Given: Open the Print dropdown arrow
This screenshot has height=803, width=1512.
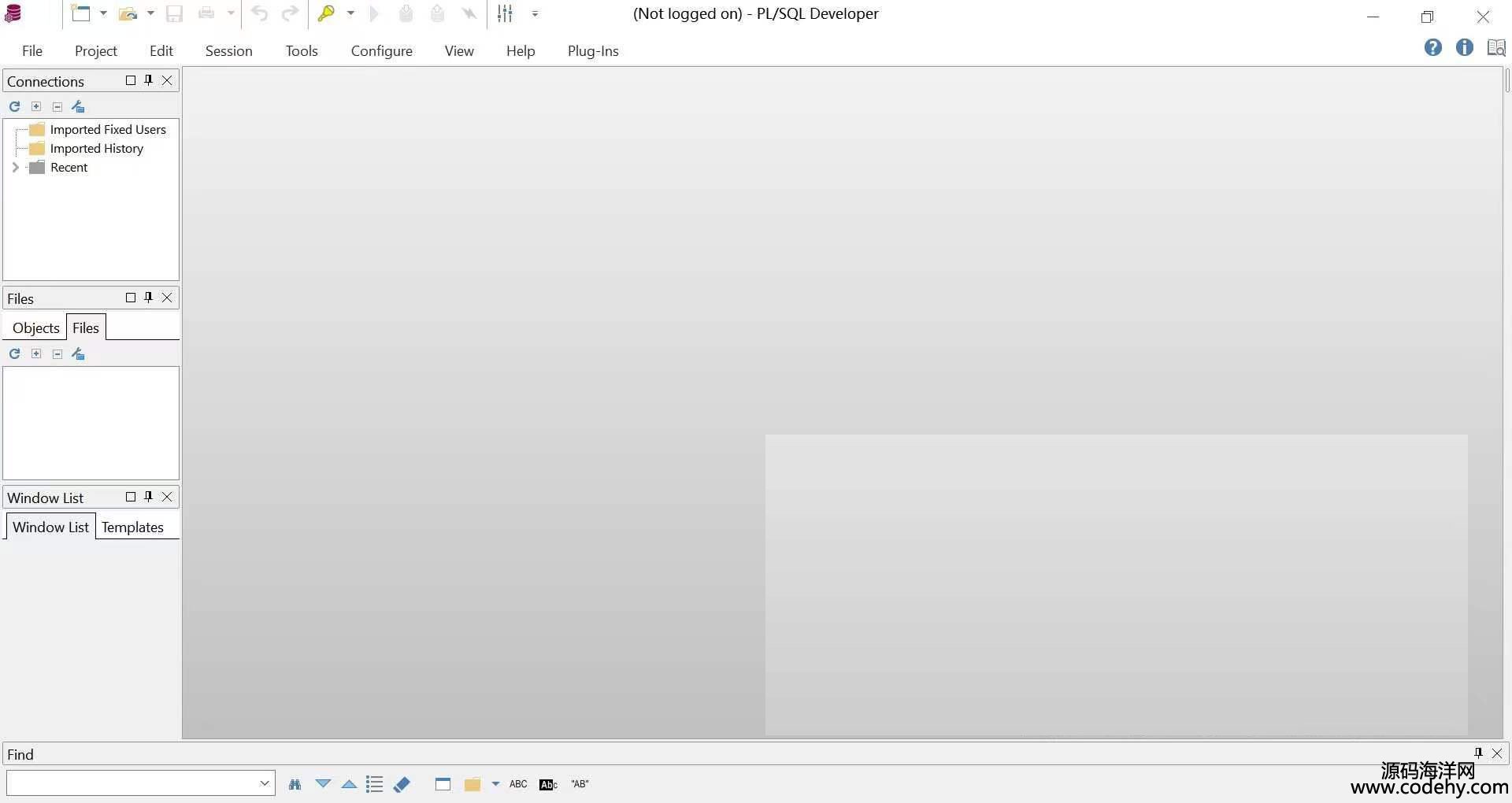Looking at the screenshot, I should coord(231,13).
